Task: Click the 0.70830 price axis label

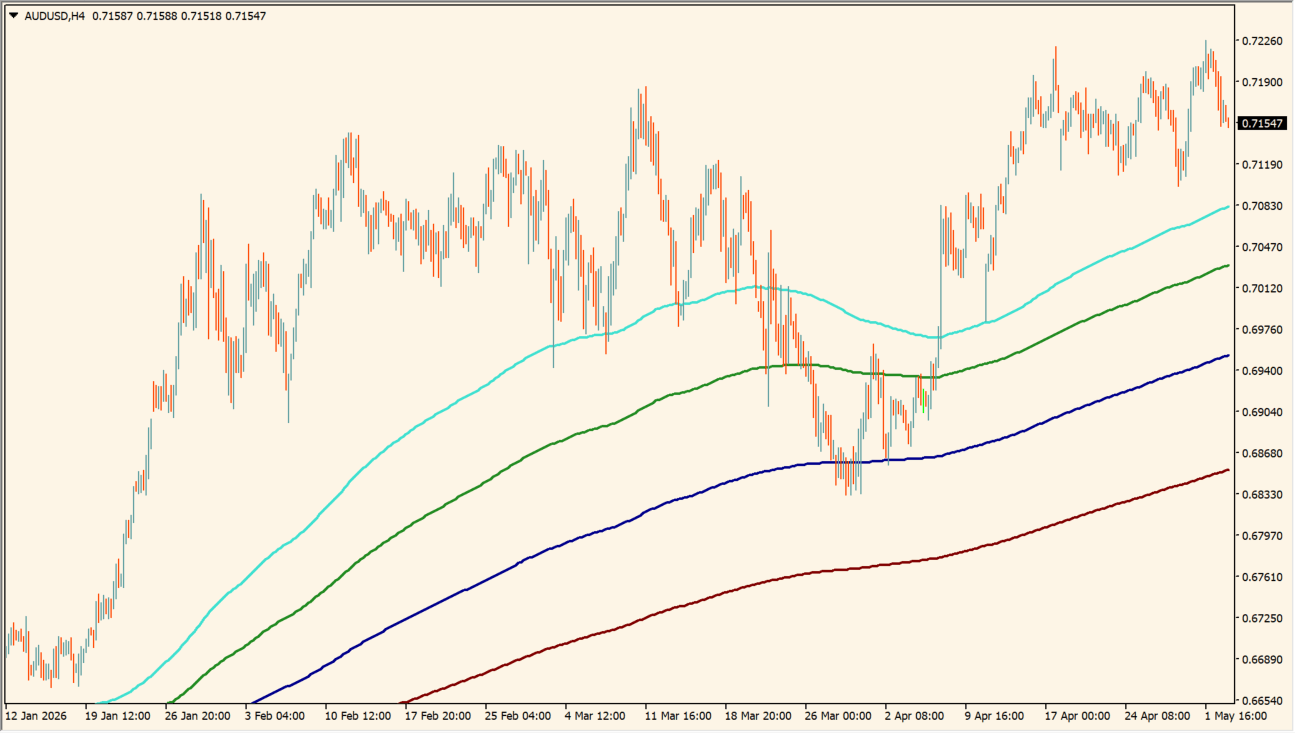Action: (x=1262, y=206)
